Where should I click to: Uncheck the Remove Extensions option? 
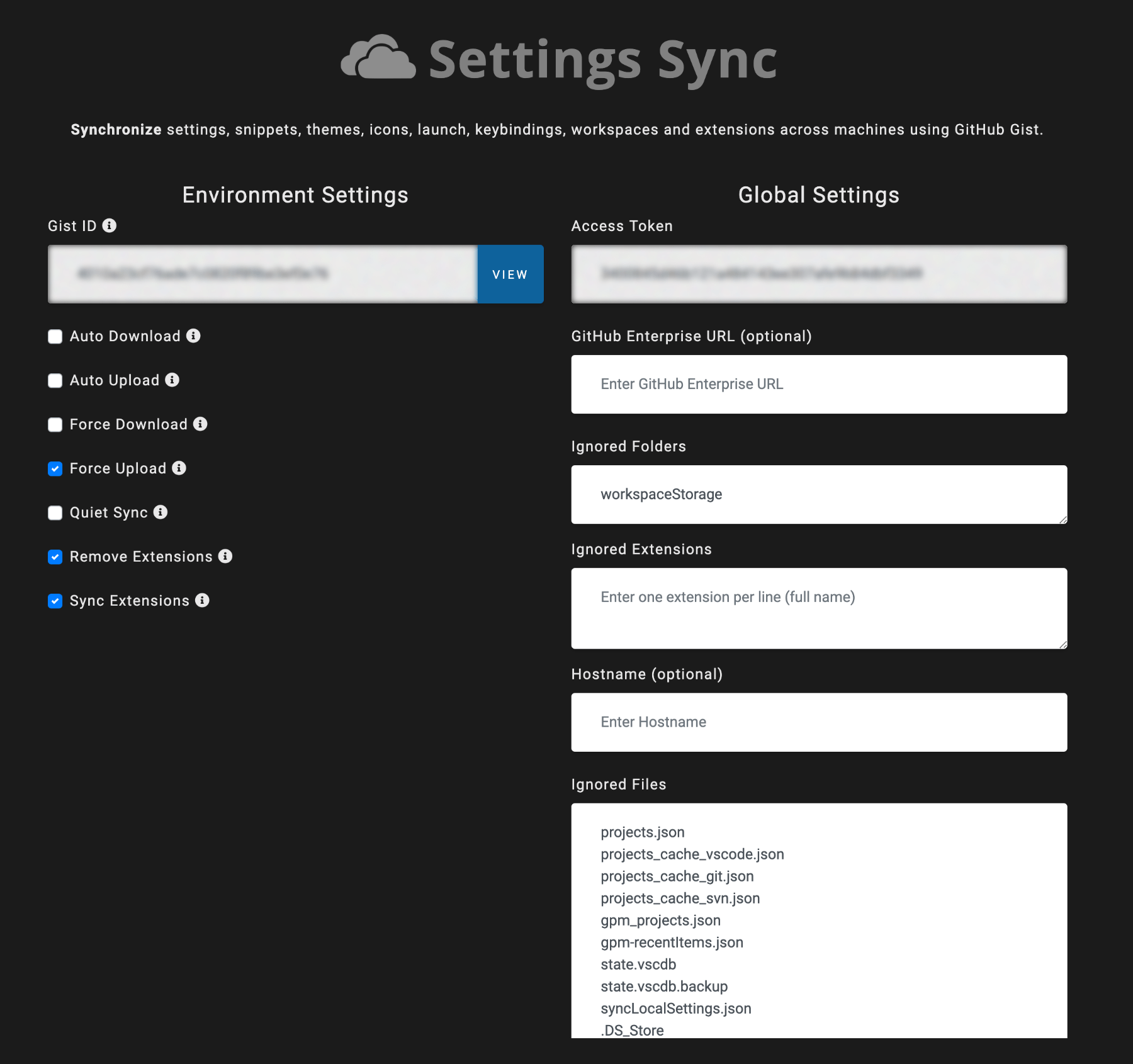[x=55, y=557]
